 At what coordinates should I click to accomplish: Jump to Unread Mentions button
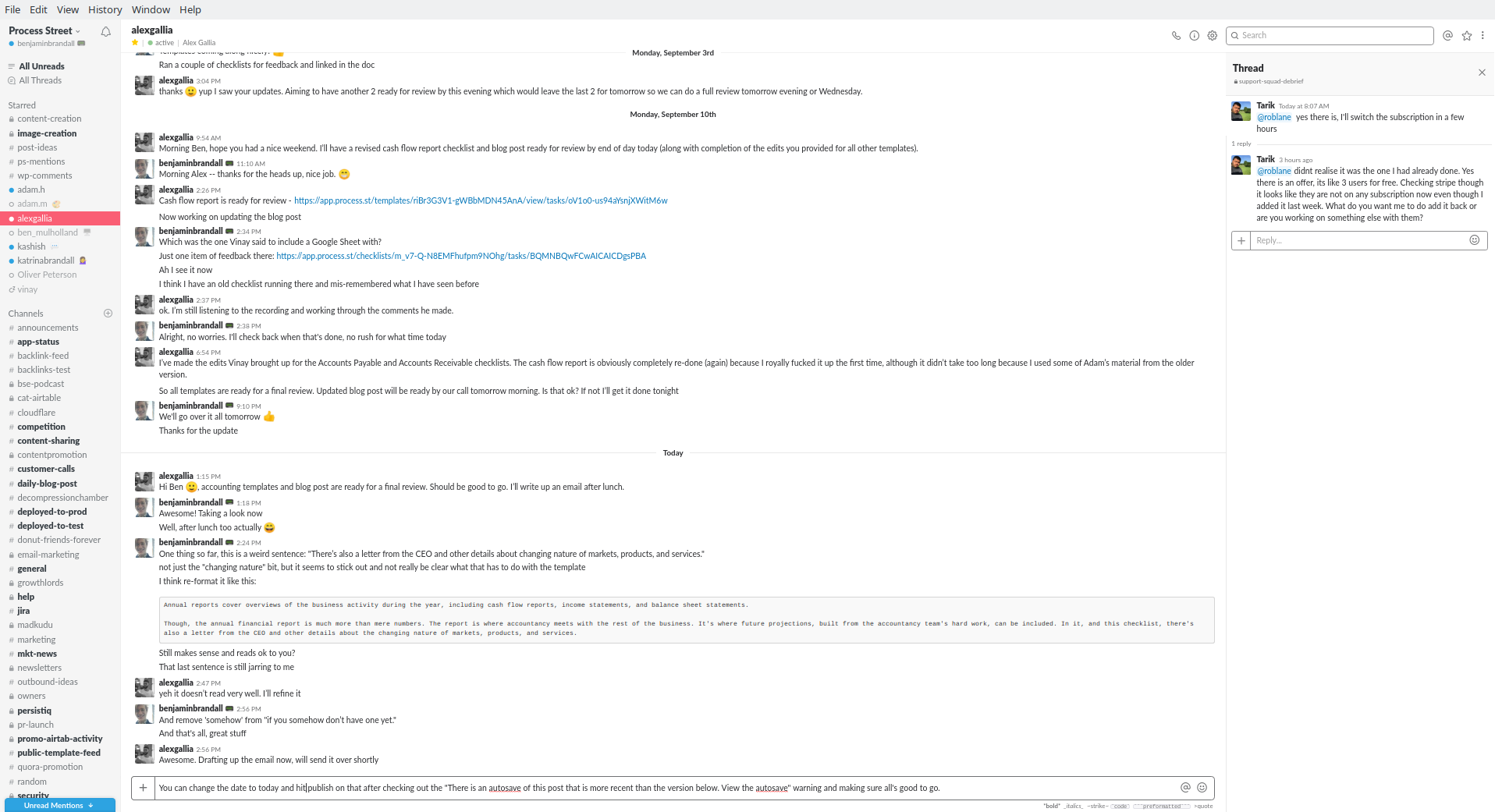click(x=60, y=805)
